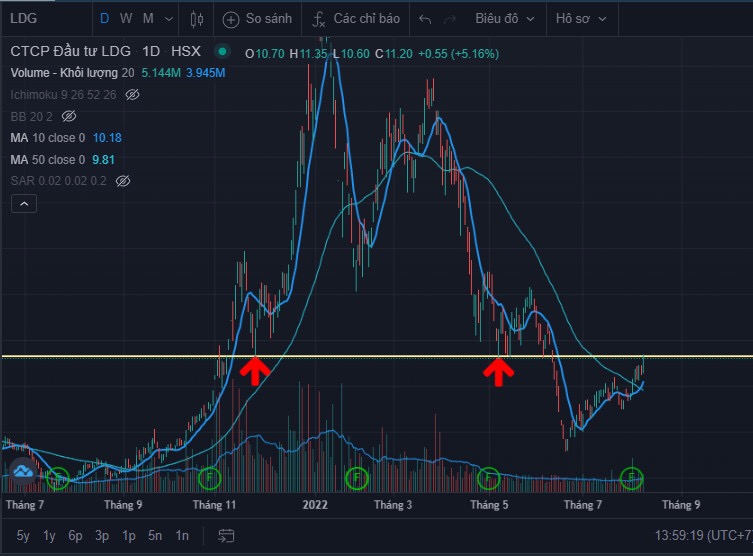Switch to the W weekly timeframe

point(126,19)
